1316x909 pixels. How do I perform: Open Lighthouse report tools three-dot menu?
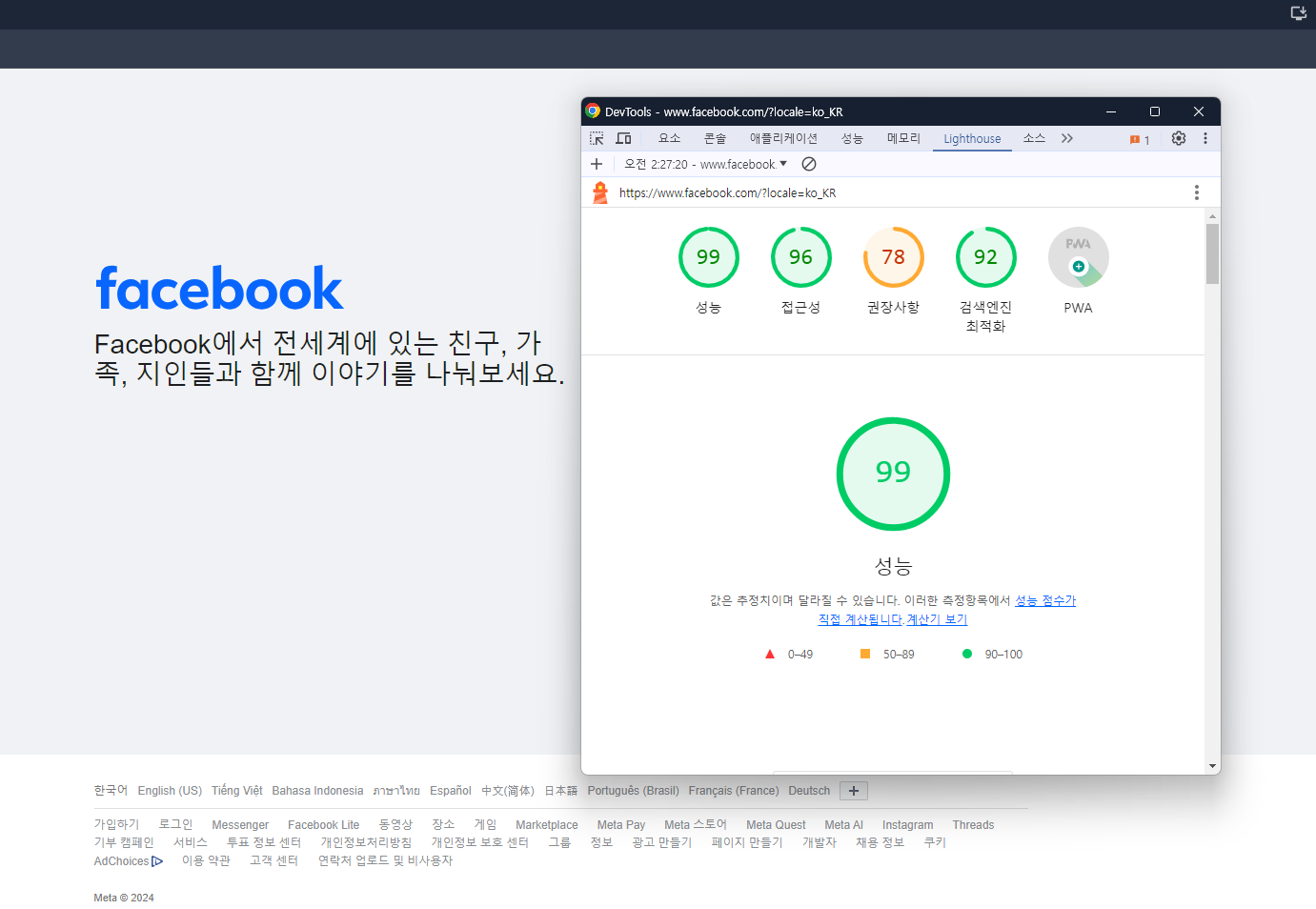click(x=1197, y=192)
